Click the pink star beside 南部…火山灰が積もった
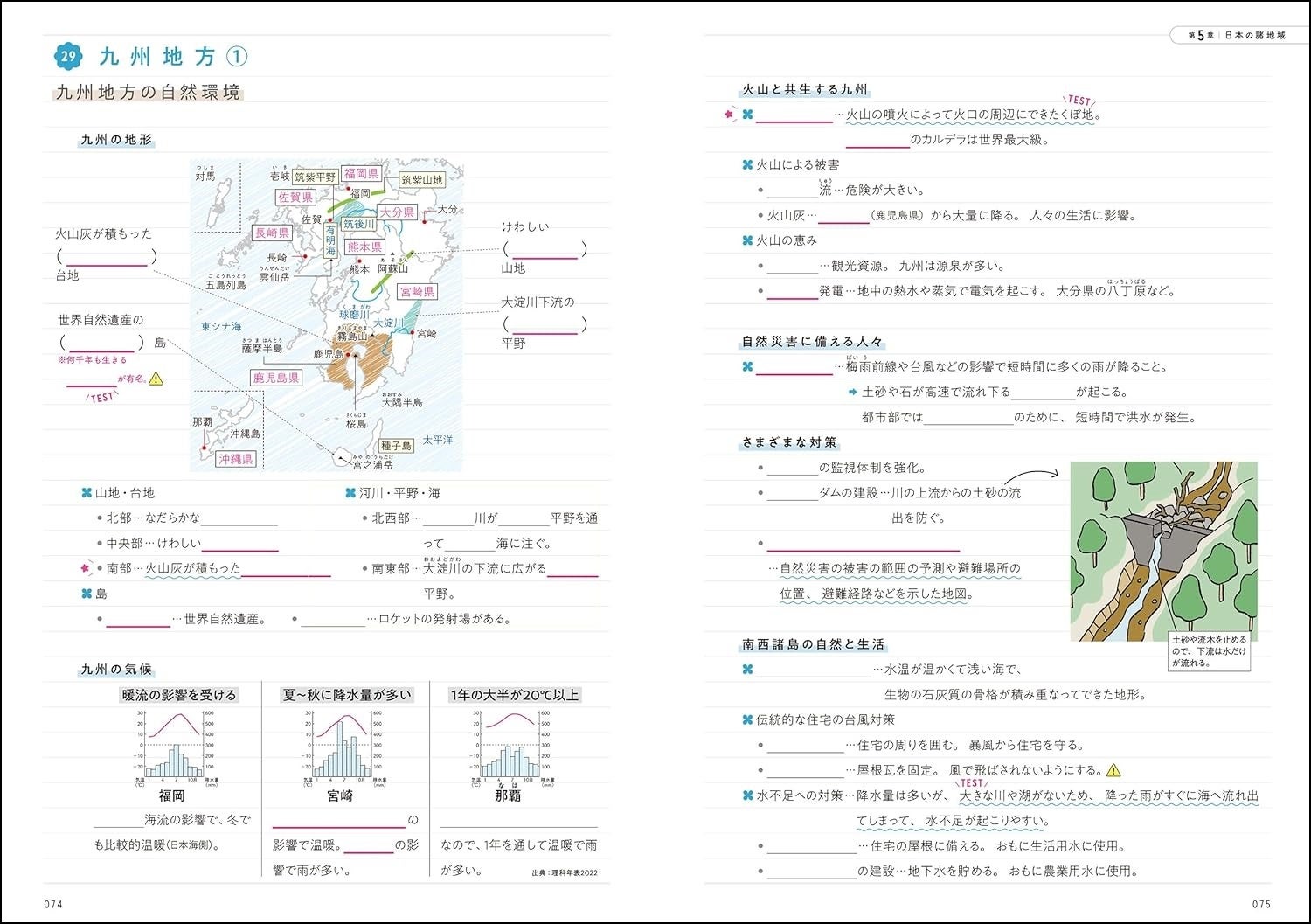This screenshot has height=924, width=1311. (x=86, y=568)
